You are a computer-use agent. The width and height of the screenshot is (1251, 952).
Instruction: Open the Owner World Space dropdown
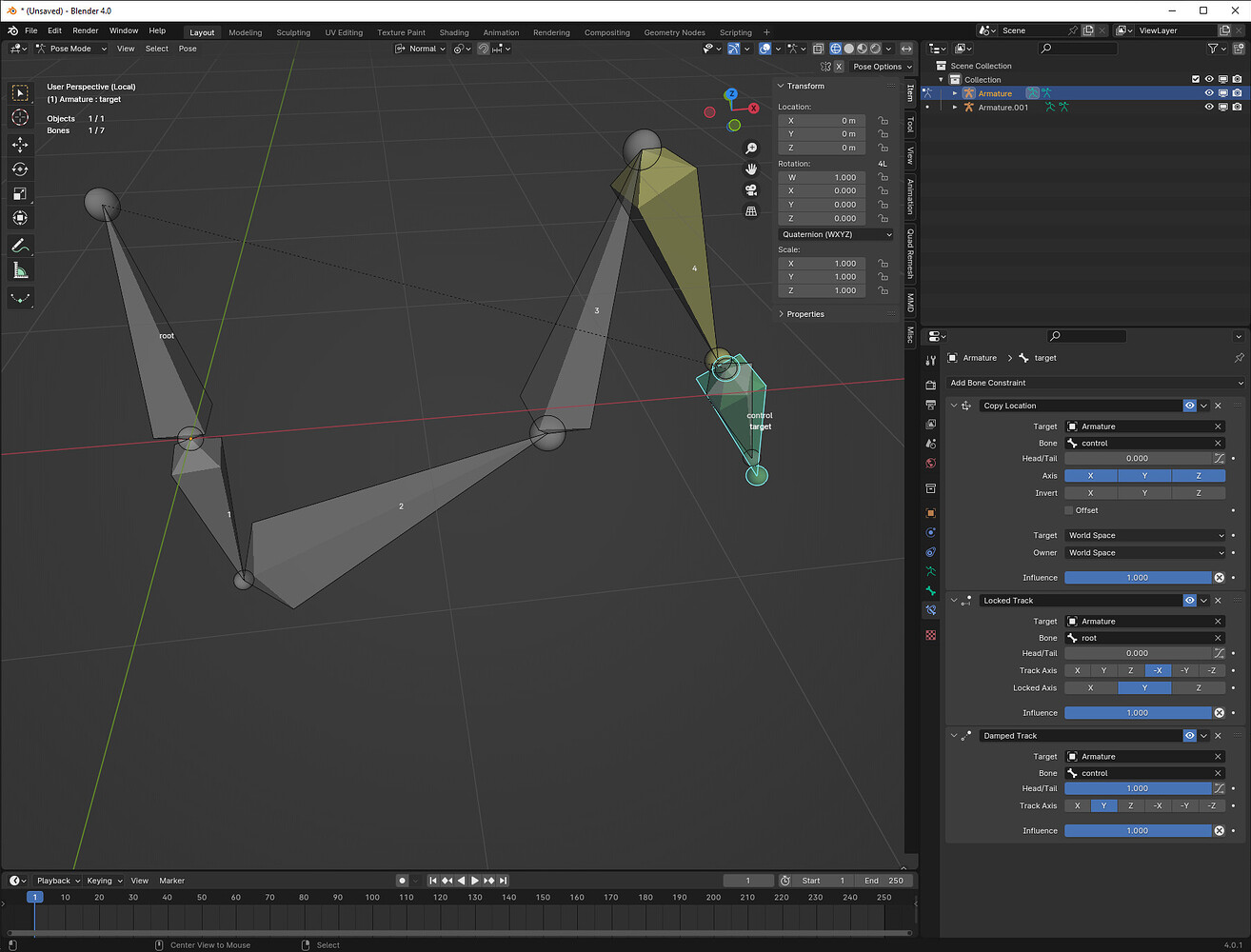click(1144, 552)
